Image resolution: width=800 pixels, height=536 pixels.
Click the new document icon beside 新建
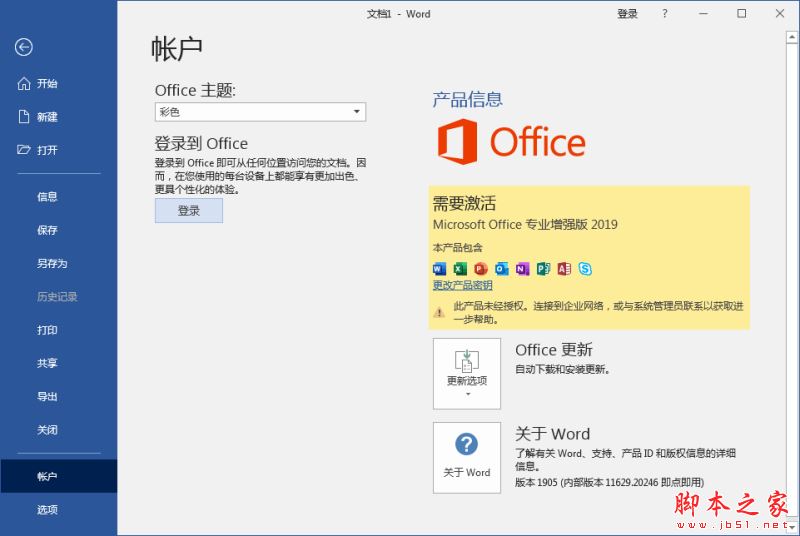click(24, 117)
